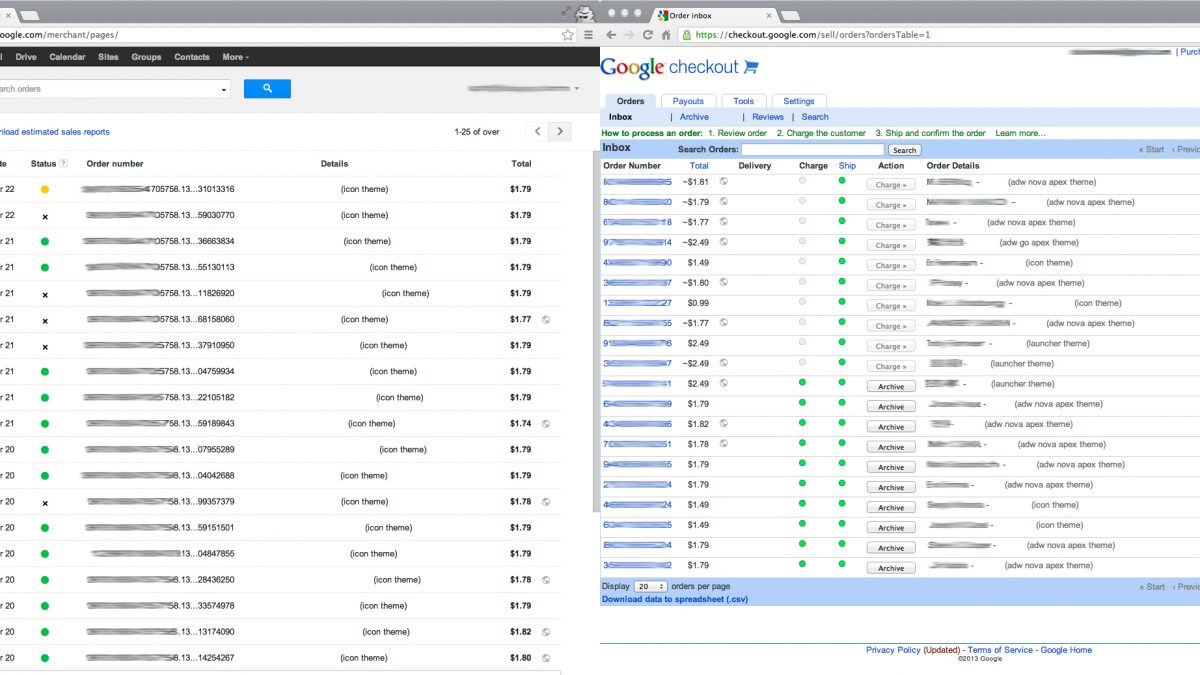
Task: Click the browser home icon
Action: (666, 35)
